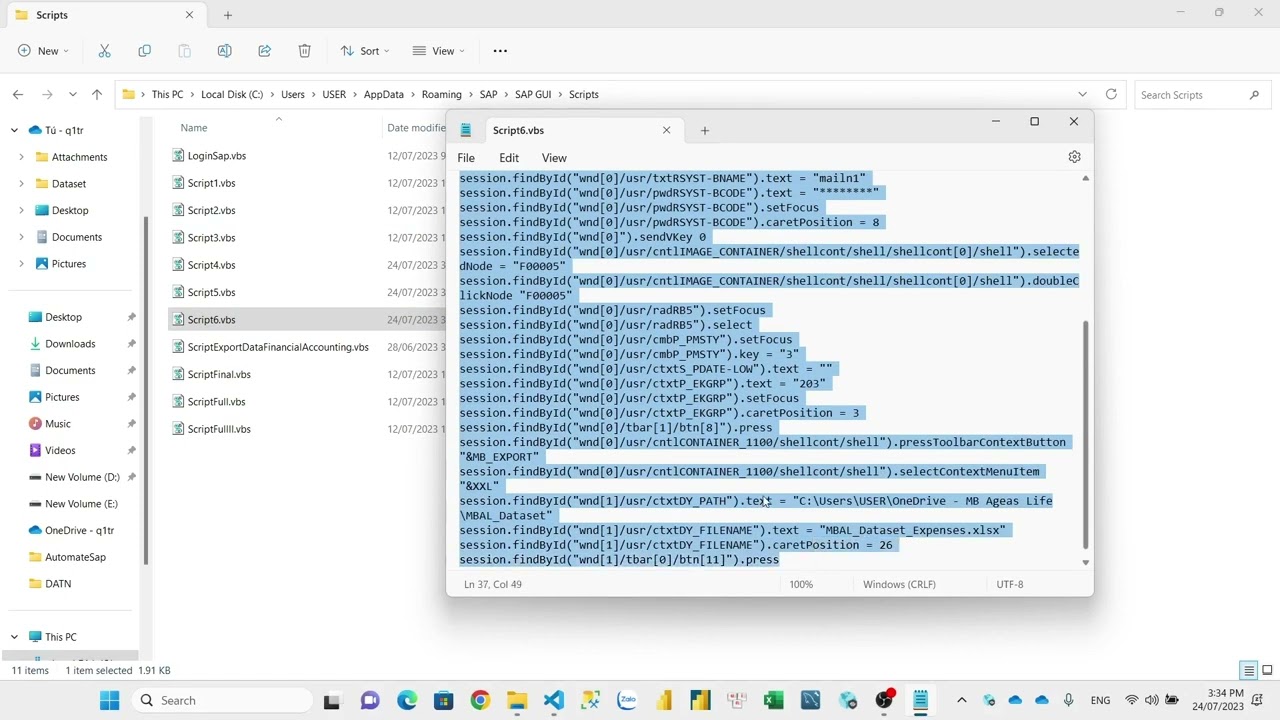Open Excel from the taskbar
Image resolution: width=1280 pixels, height=720 pixels.
(x=773, y=700)
